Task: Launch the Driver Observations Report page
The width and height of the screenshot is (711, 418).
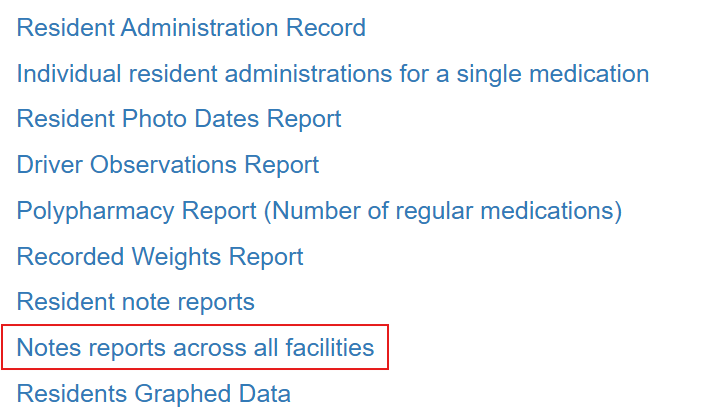Action: (x=168, y=165)
